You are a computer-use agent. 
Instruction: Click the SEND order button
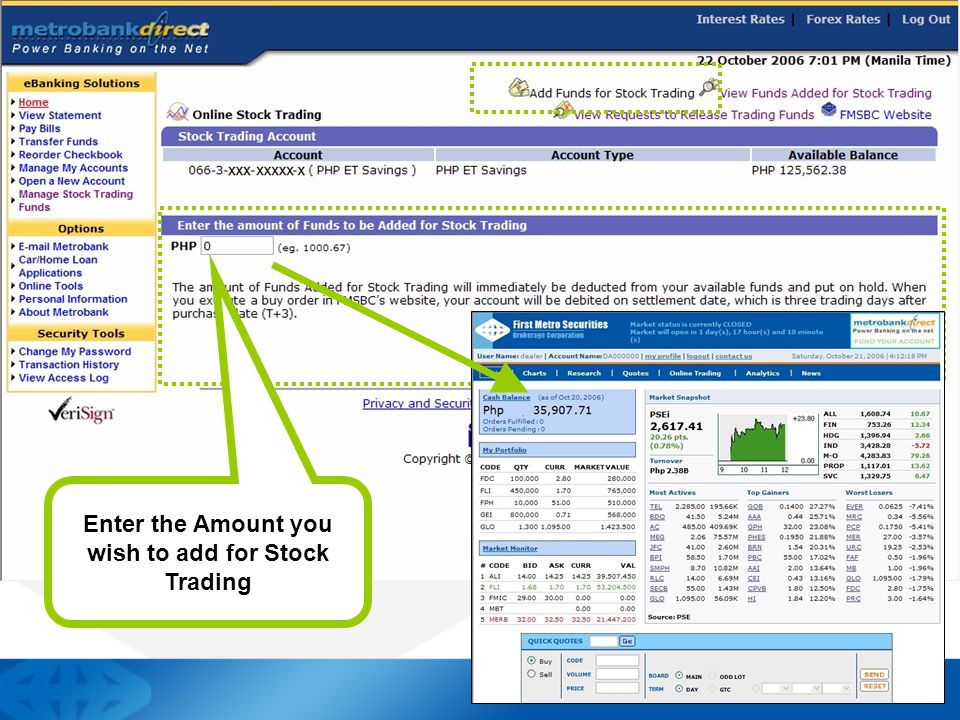874,674
